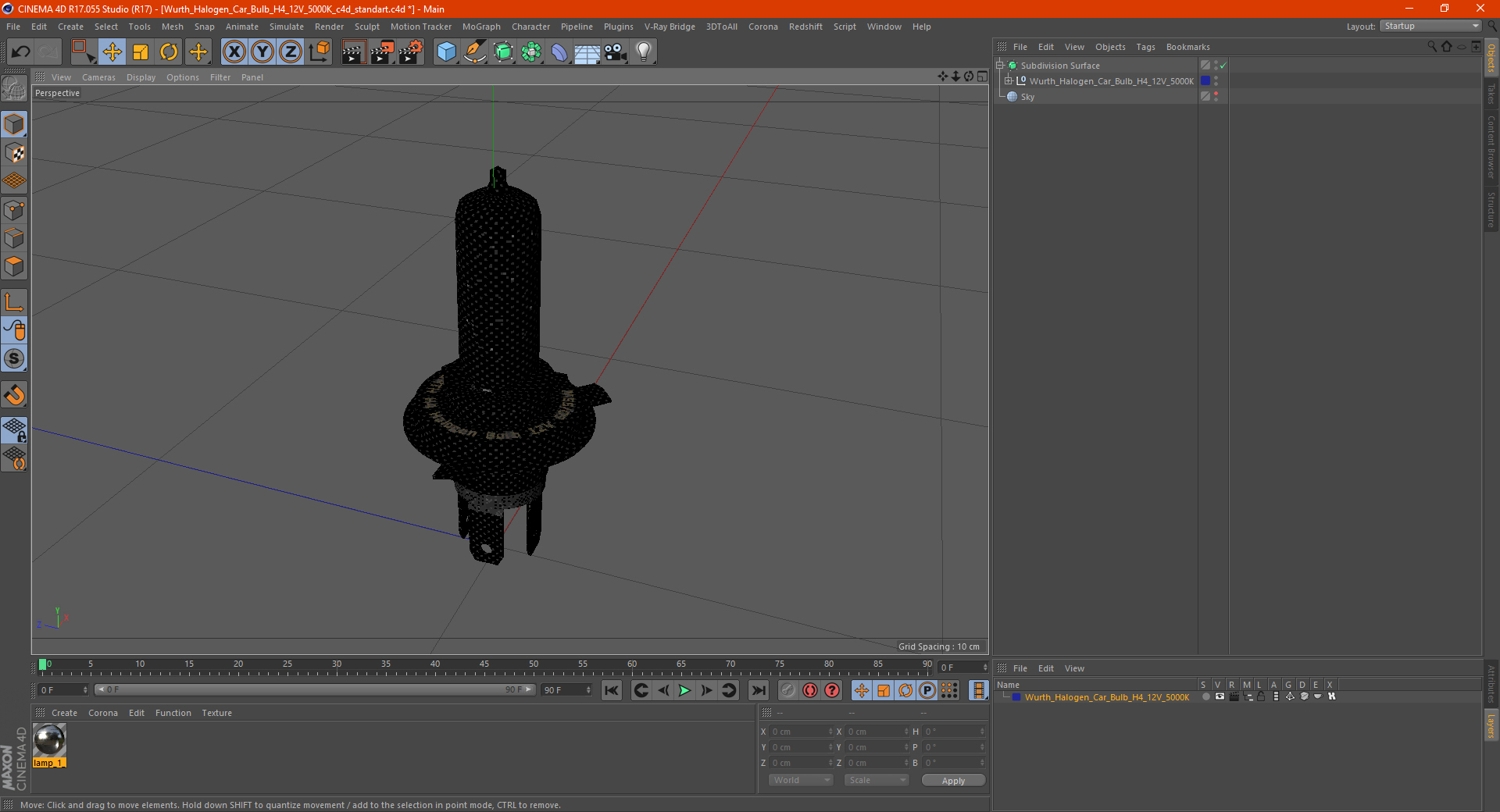Toggle Y-axis lock

[x=262, y=52]
